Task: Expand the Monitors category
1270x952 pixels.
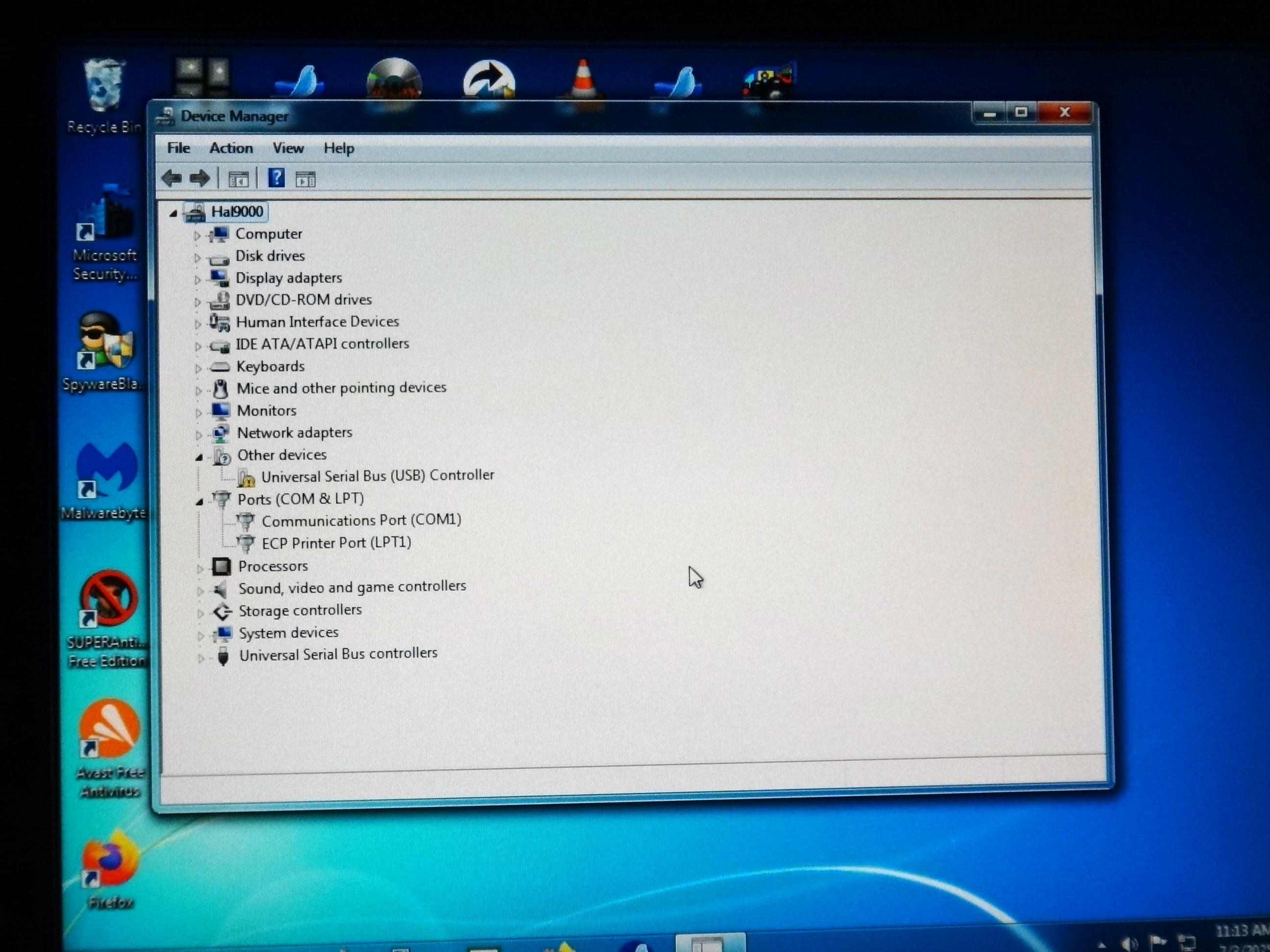Action: click(198, 413)
